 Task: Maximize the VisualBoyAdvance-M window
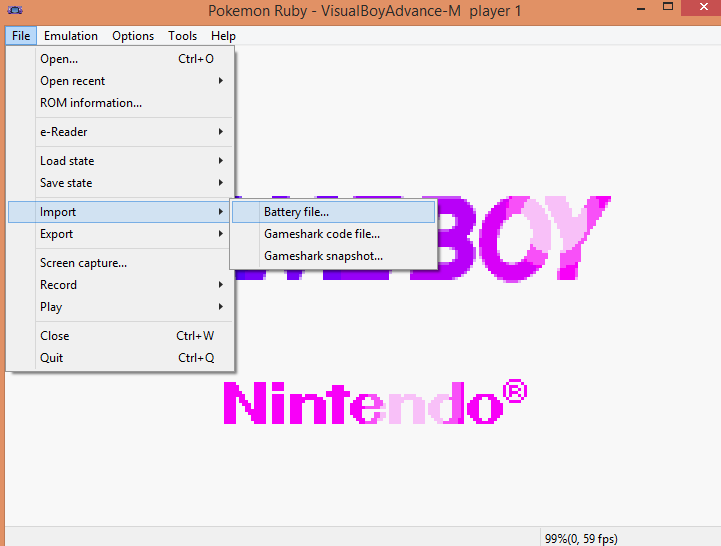[668, 7]
